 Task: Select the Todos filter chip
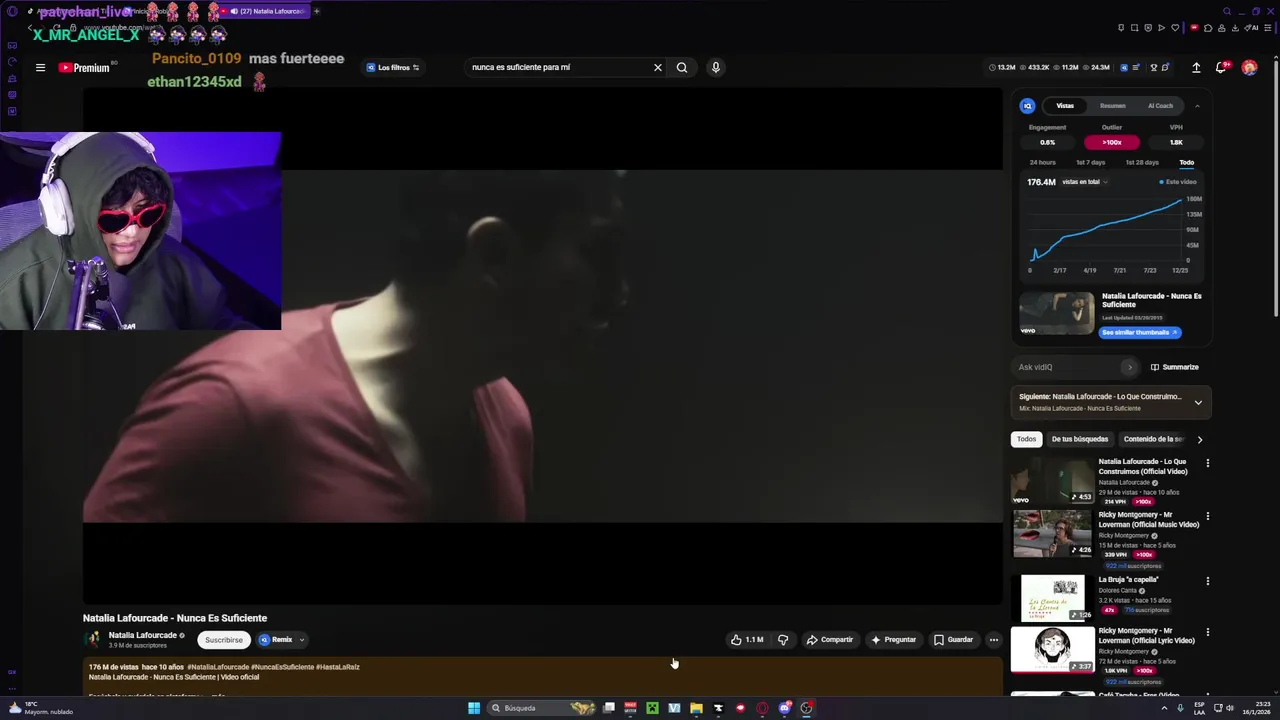[1027, 439]
